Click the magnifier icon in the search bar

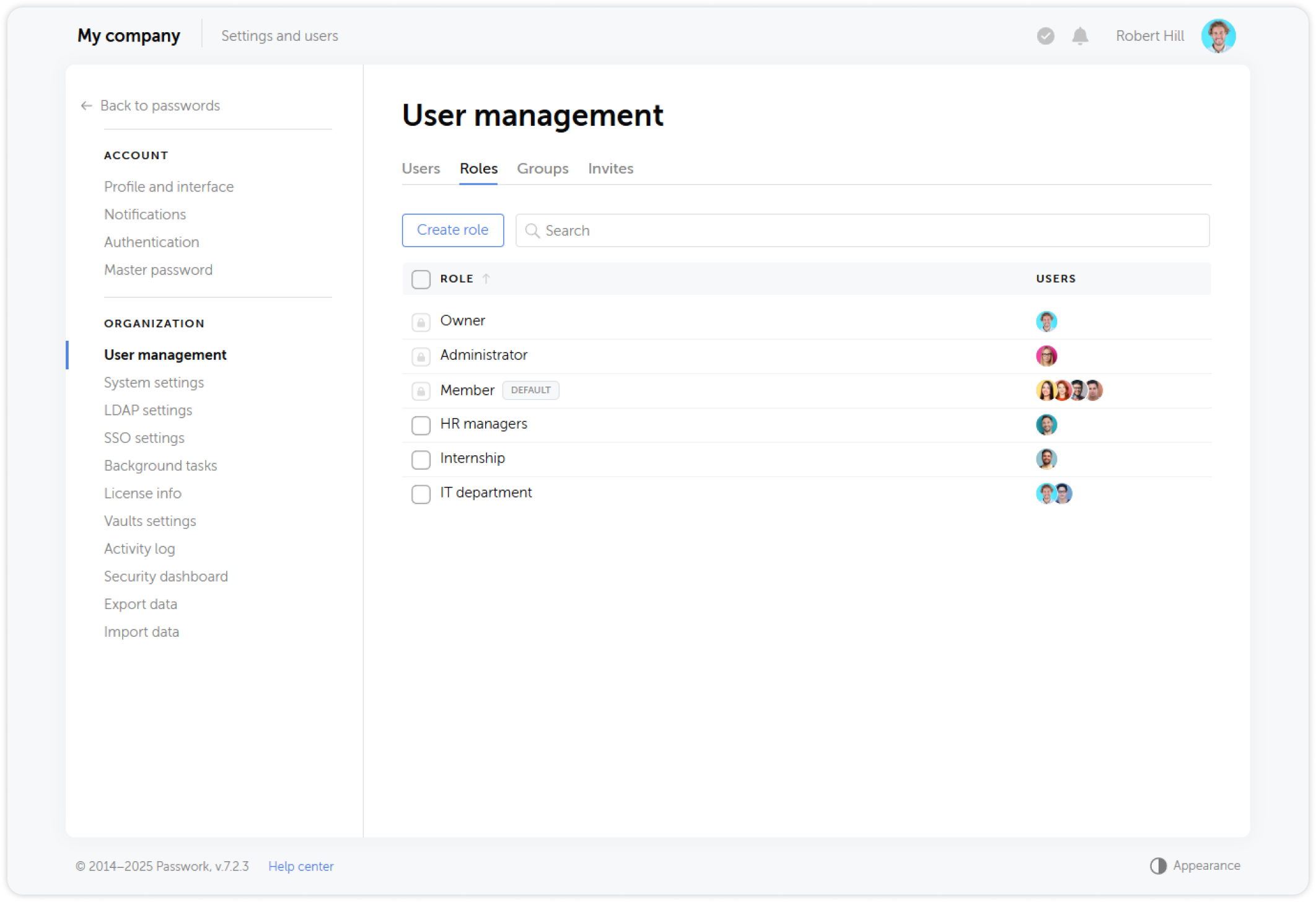533,230
